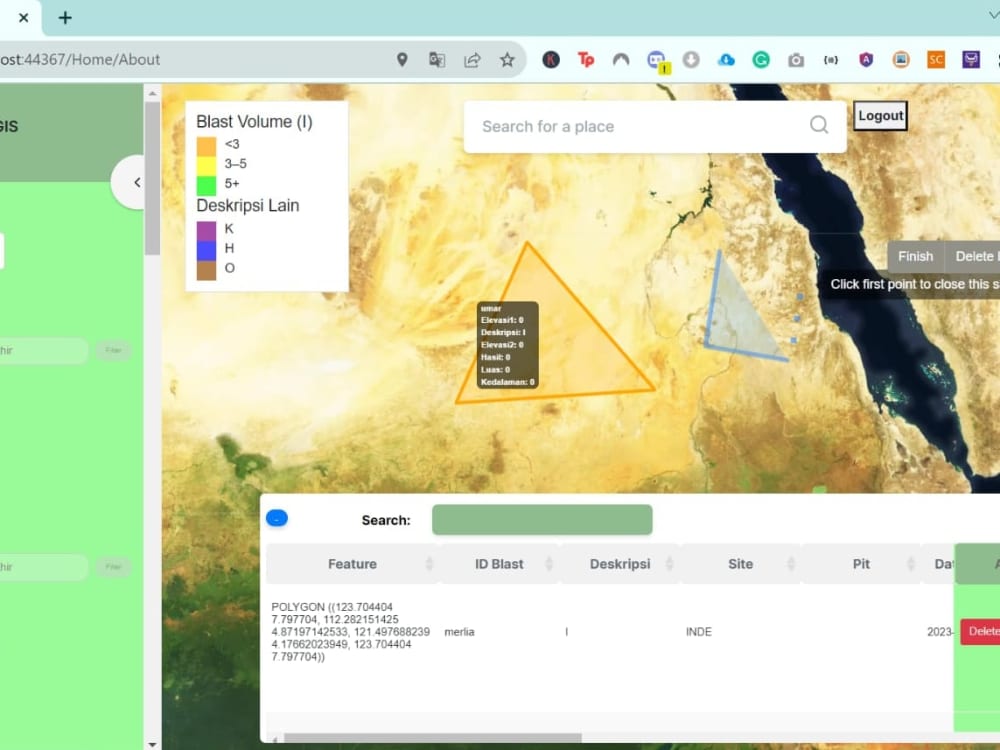Image resolution: width=1000 pixels, height=750 pixels.
Task: Close the current browser tab
Action: coord(24,18)
